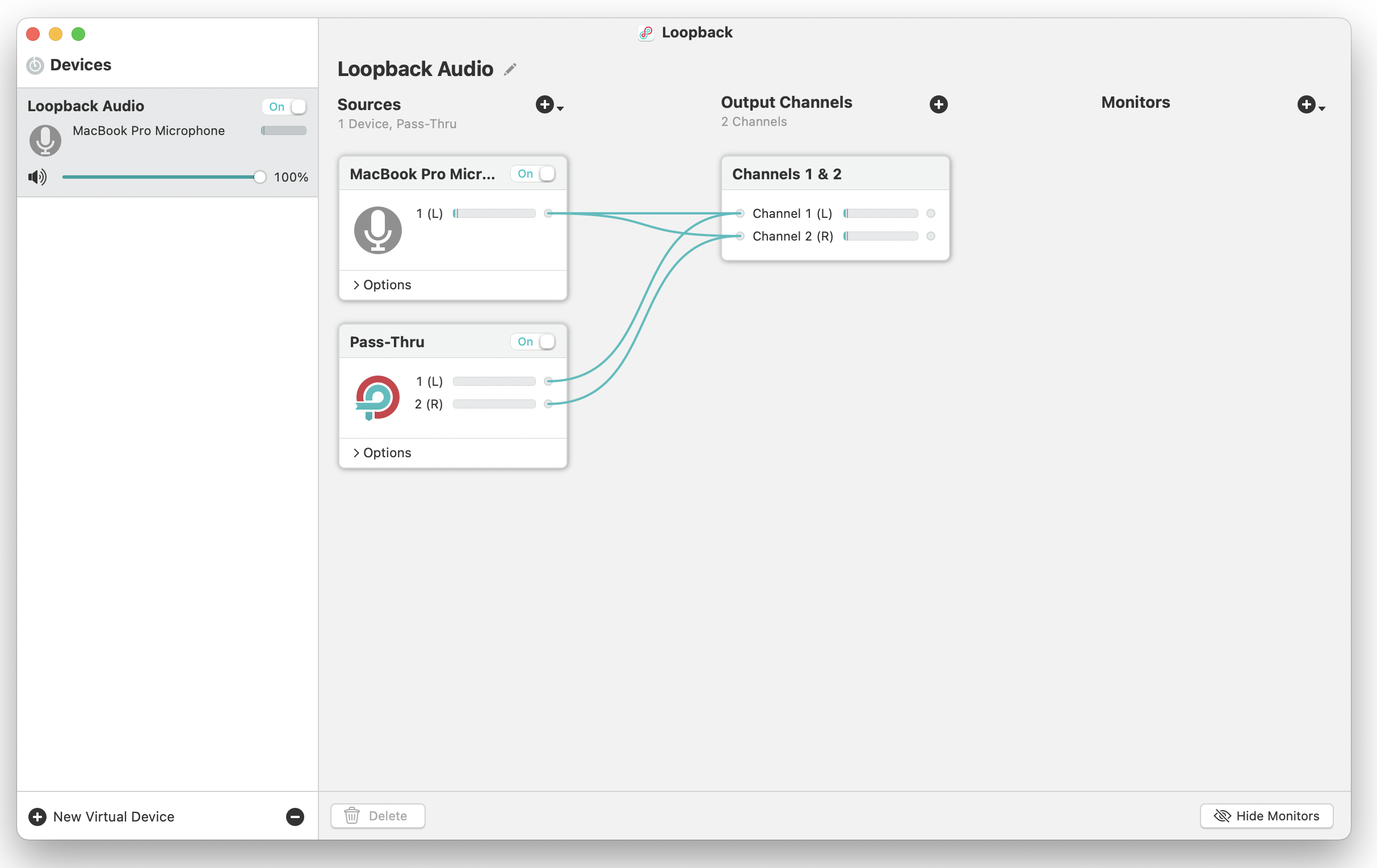Select the Channels 1 & 2 output header
The image size is (1377, 868).
point(786,174)
